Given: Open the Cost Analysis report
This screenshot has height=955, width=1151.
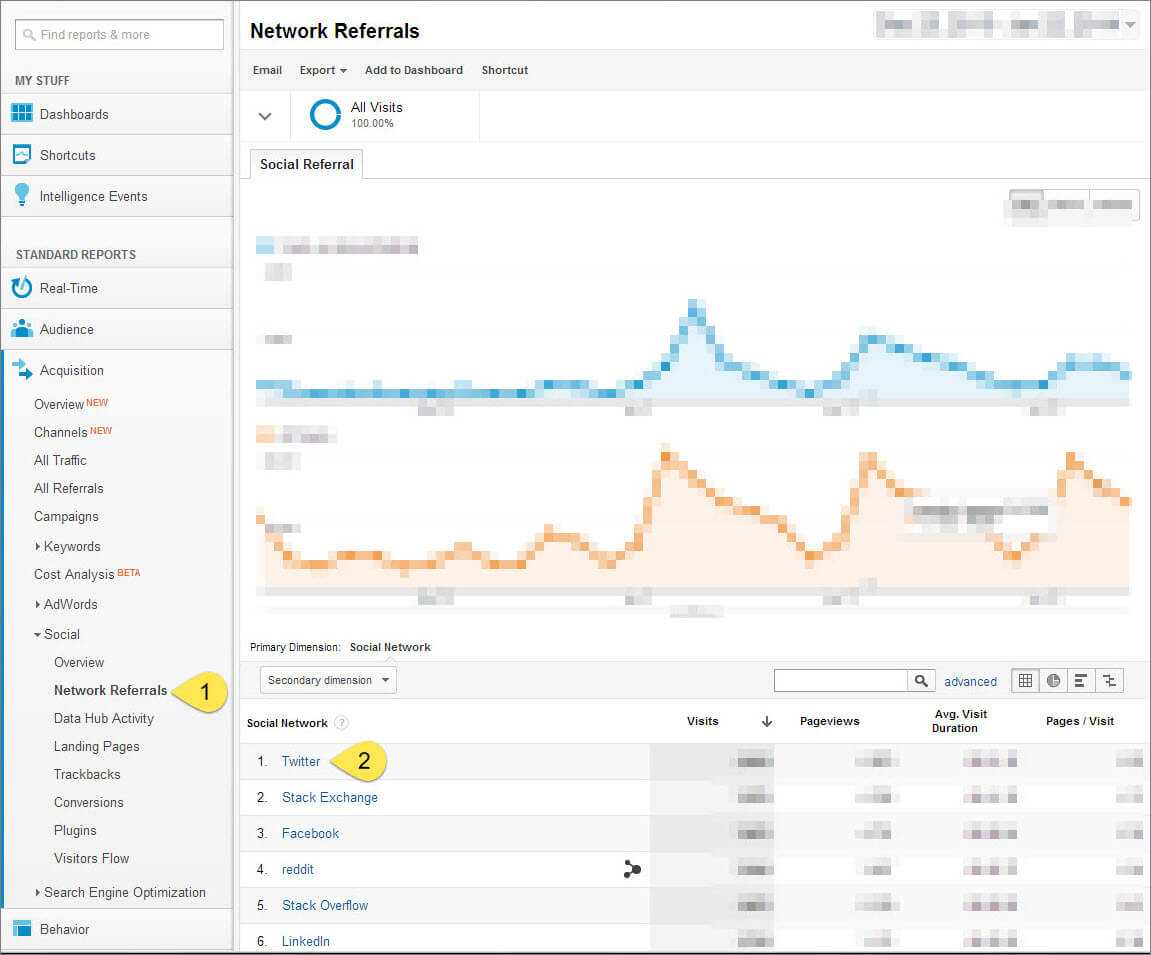Looking at the screenshot, I should click(x=74, y=574).
